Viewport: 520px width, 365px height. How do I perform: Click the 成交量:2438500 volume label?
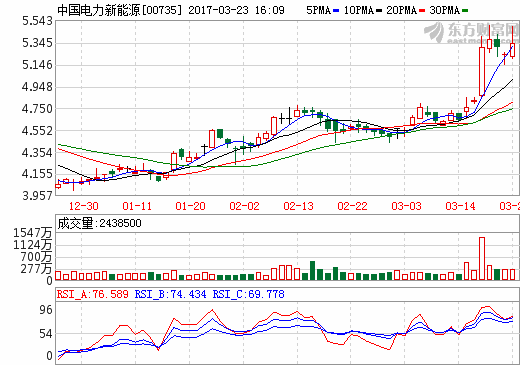(99, 223)
